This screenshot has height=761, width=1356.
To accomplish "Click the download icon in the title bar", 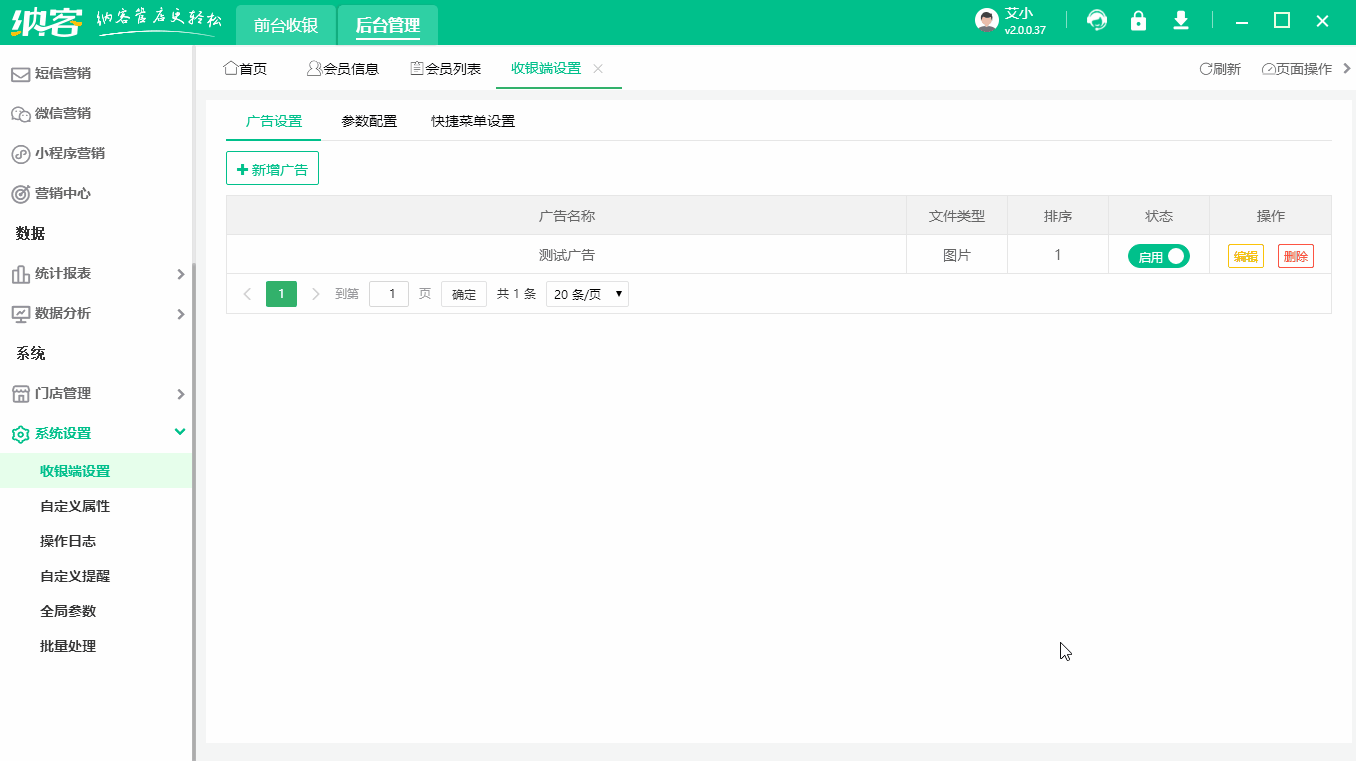I will 1179,19.
